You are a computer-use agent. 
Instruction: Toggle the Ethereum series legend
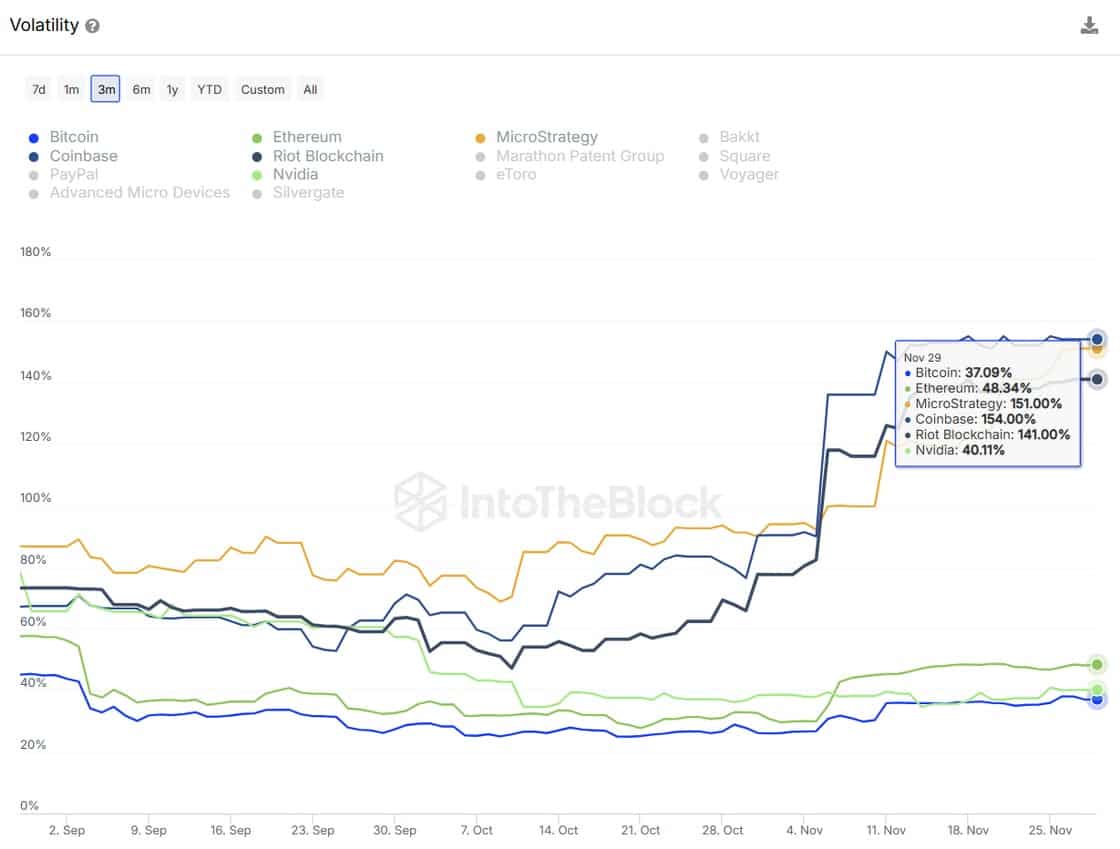[306, 137]
